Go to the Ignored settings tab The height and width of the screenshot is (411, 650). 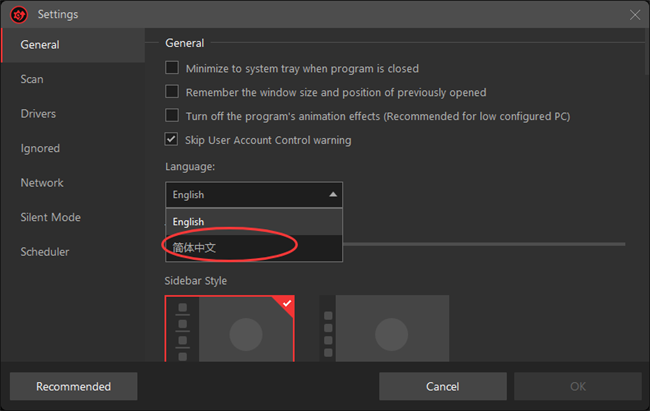[40, 148]
